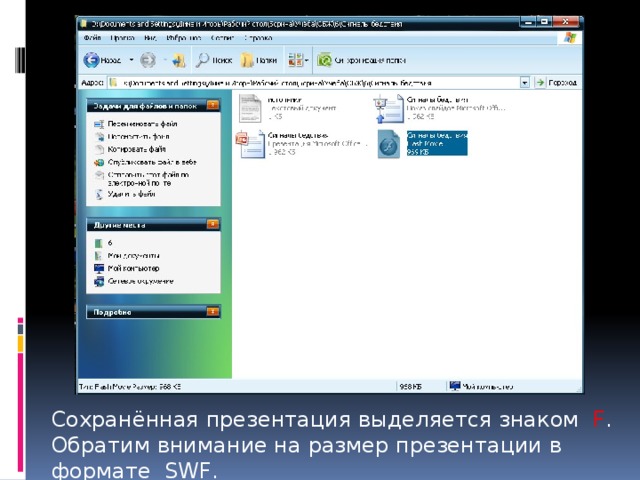Click Переместить файл link
The width and height of the screenshot is (640, 480).
click(x=138, y=136)
